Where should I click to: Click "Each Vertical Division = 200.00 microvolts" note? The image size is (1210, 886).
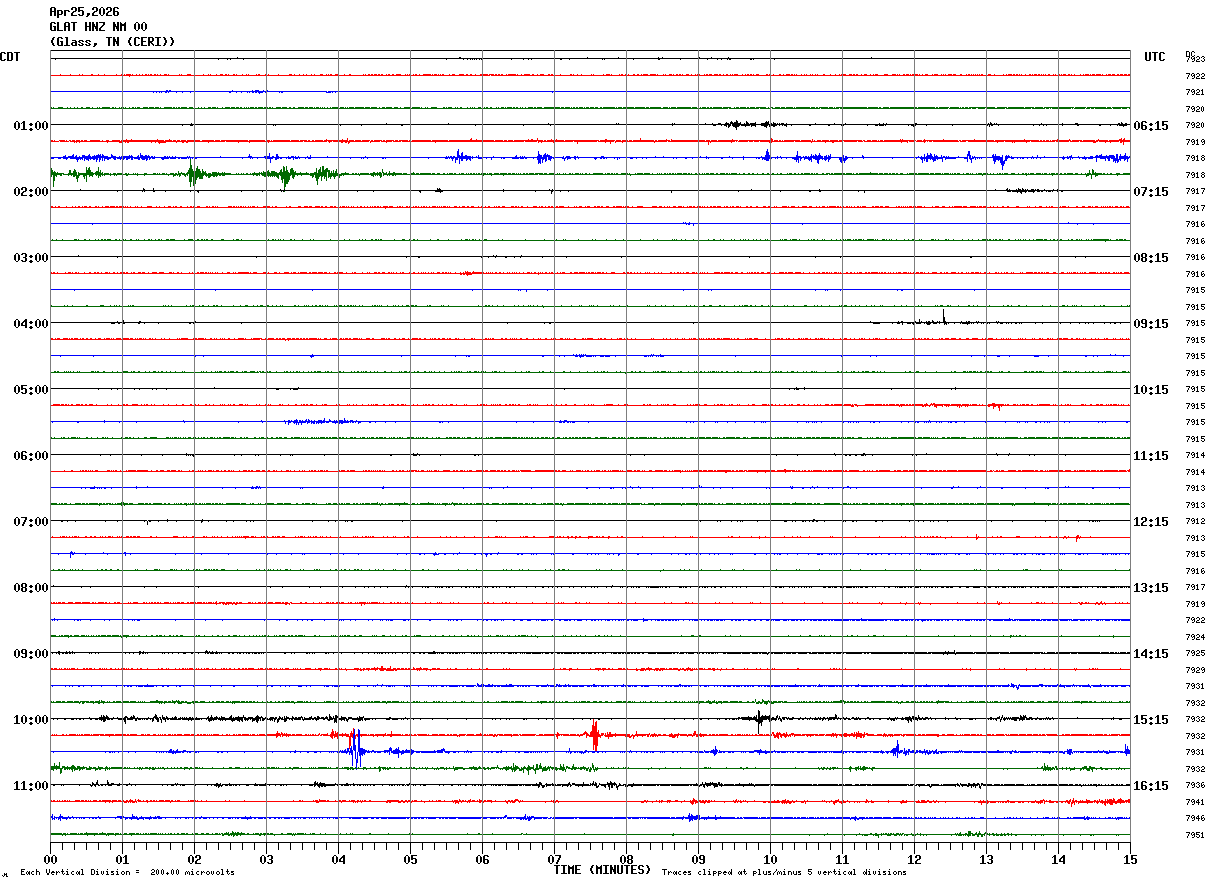coord(127,872)
